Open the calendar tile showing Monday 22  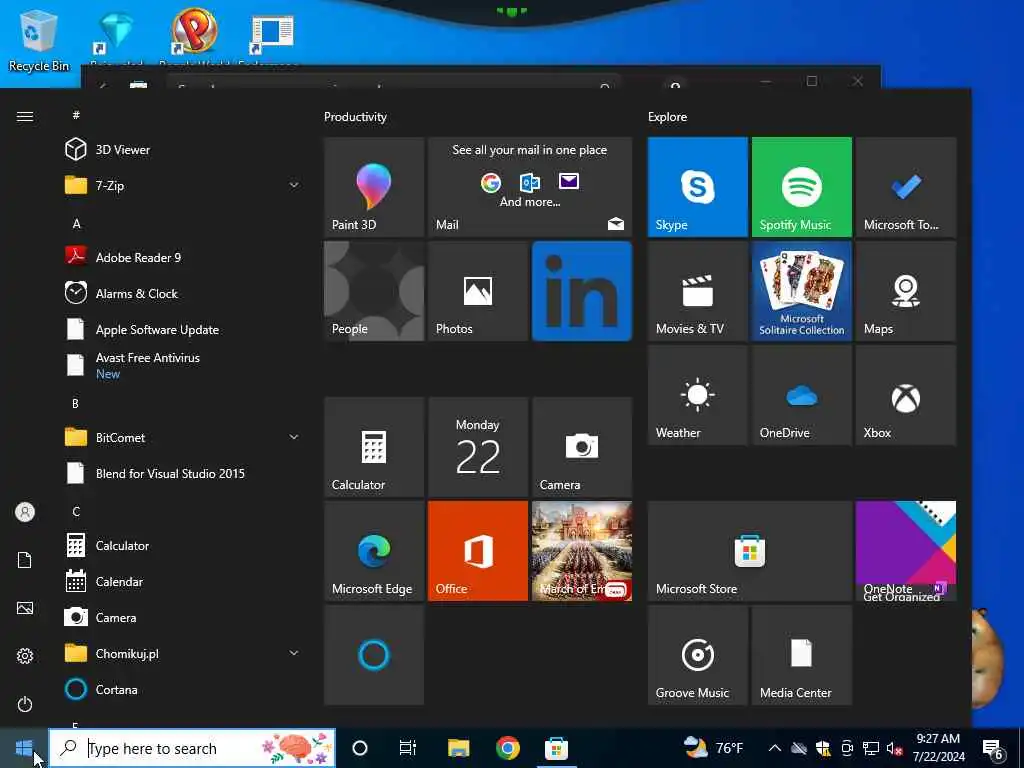coord(477,447)
